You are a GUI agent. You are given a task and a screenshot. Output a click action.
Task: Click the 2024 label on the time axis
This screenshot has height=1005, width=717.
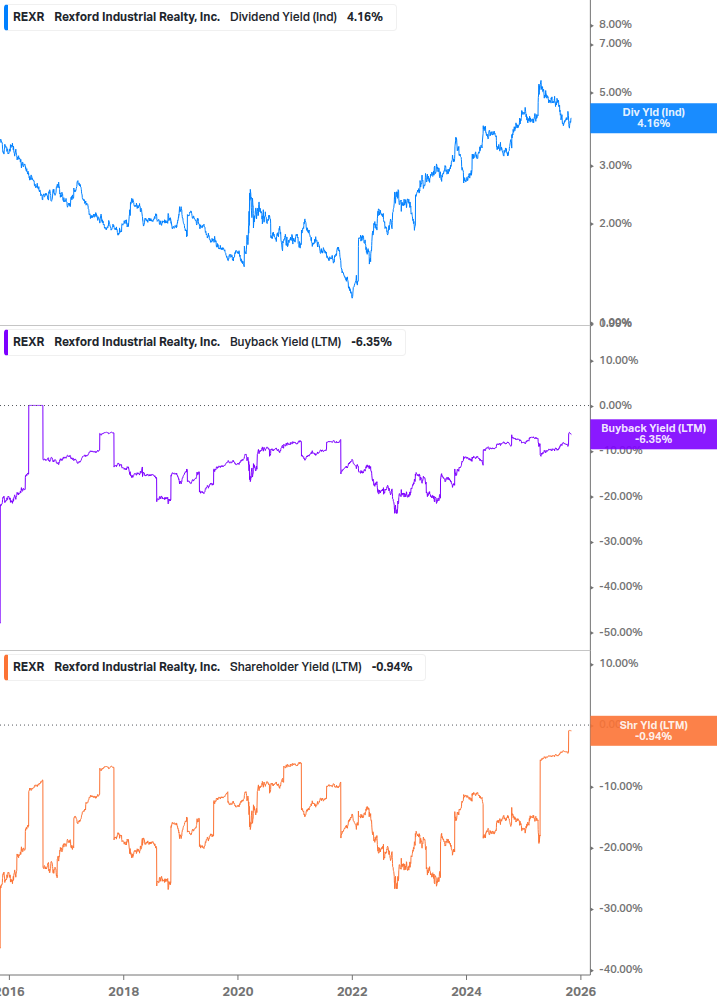466,992
